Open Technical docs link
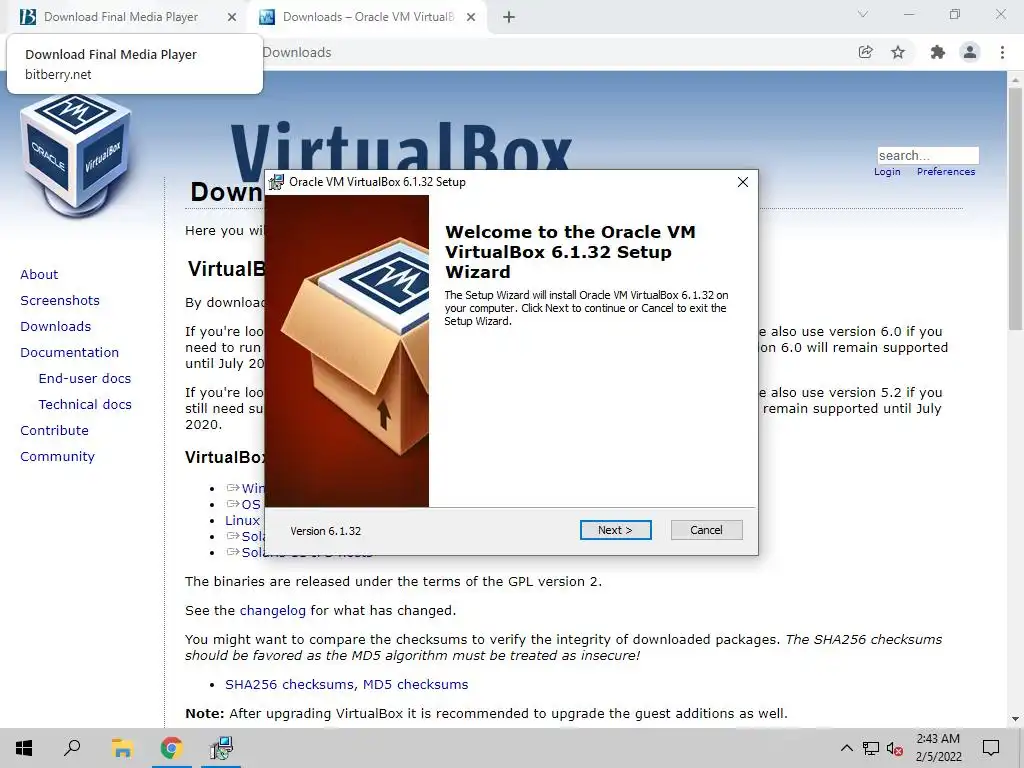Viewport: 1024px width, 768px height. tap(85, 405)
